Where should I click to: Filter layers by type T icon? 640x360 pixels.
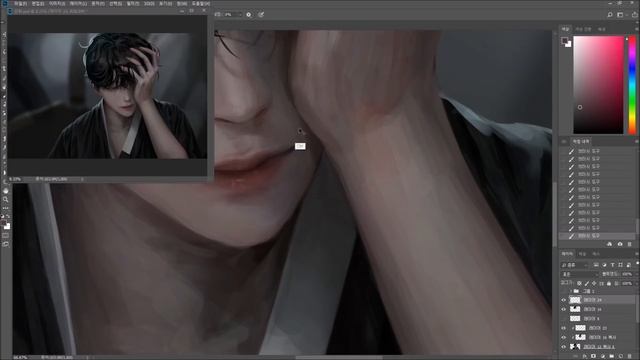pyautogui.click(x=612, y=265)
